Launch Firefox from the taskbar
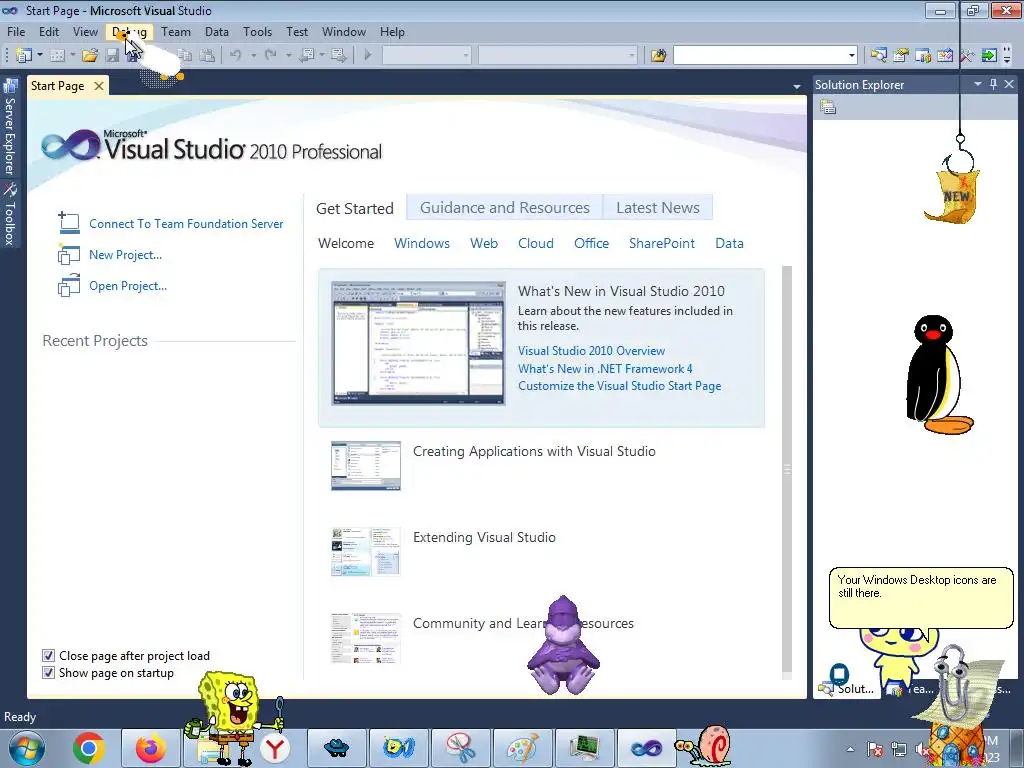The image size is (1024, 768). (150, 748)
